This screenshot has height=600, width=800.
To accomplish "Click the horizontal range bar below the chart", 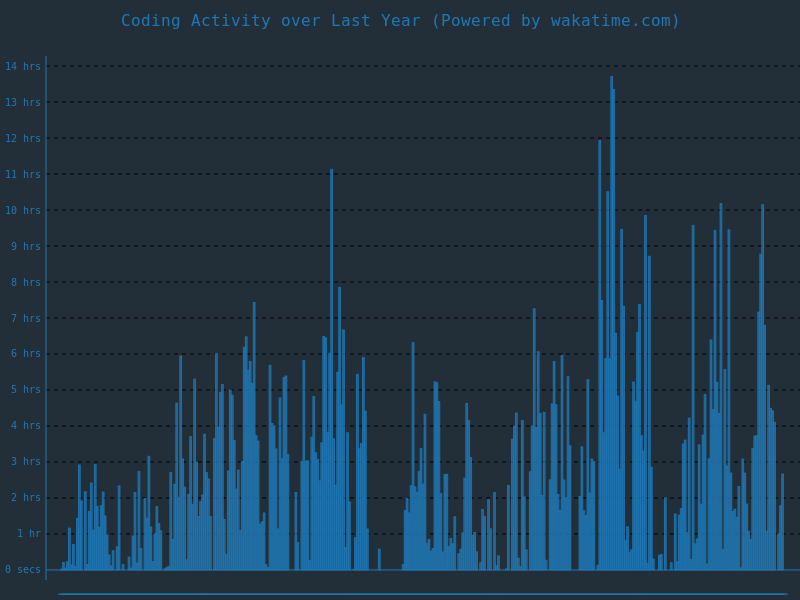I will (x=422, y=594).
